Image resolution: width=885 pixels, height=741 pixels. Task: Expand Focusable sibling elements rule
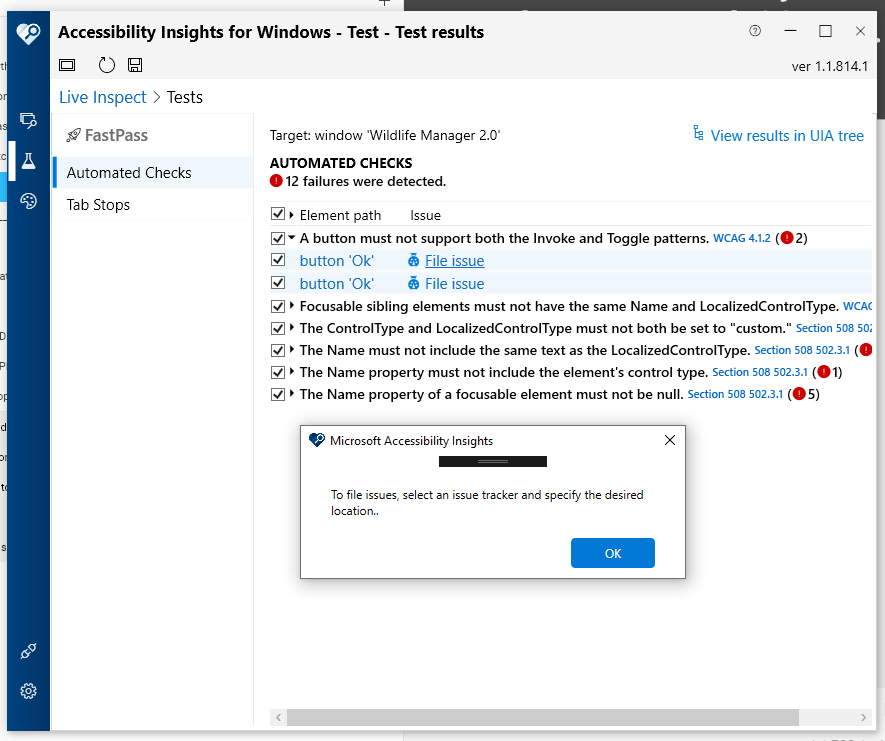coord(291,305)
